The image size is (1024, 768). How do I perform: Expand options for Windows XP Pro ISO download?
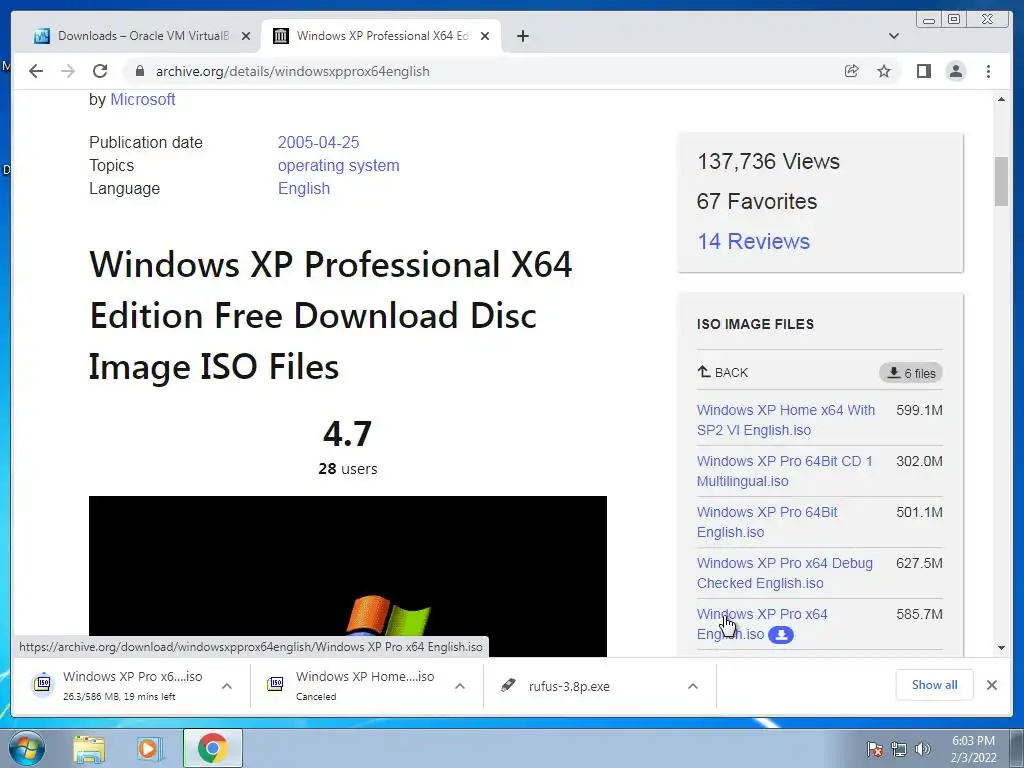227,686
